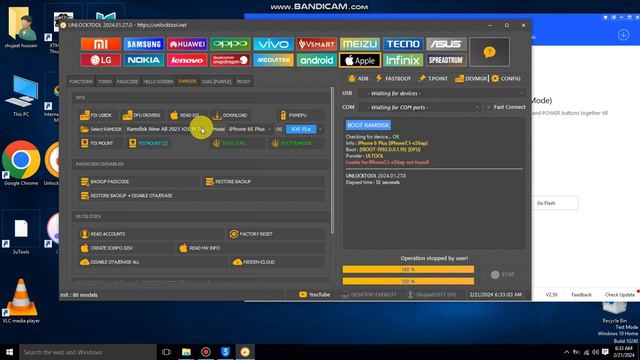This screenshot has height=360, width=640.
Task: Click the FACTORY RESET button
Action: [276, 234]
